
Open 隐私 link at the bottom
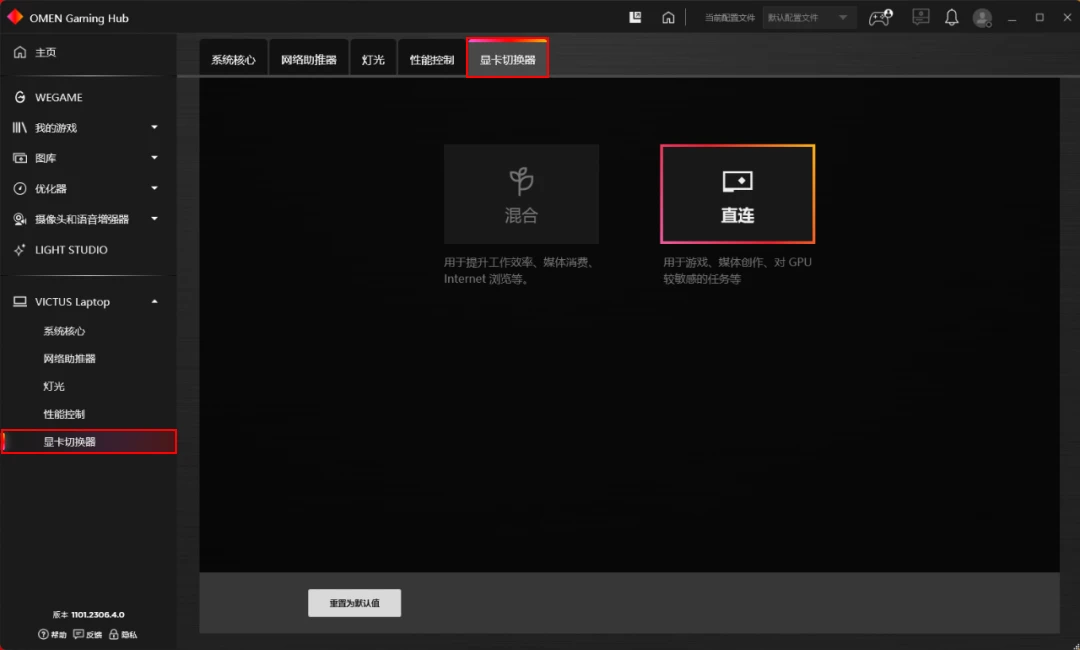point(123,634)
